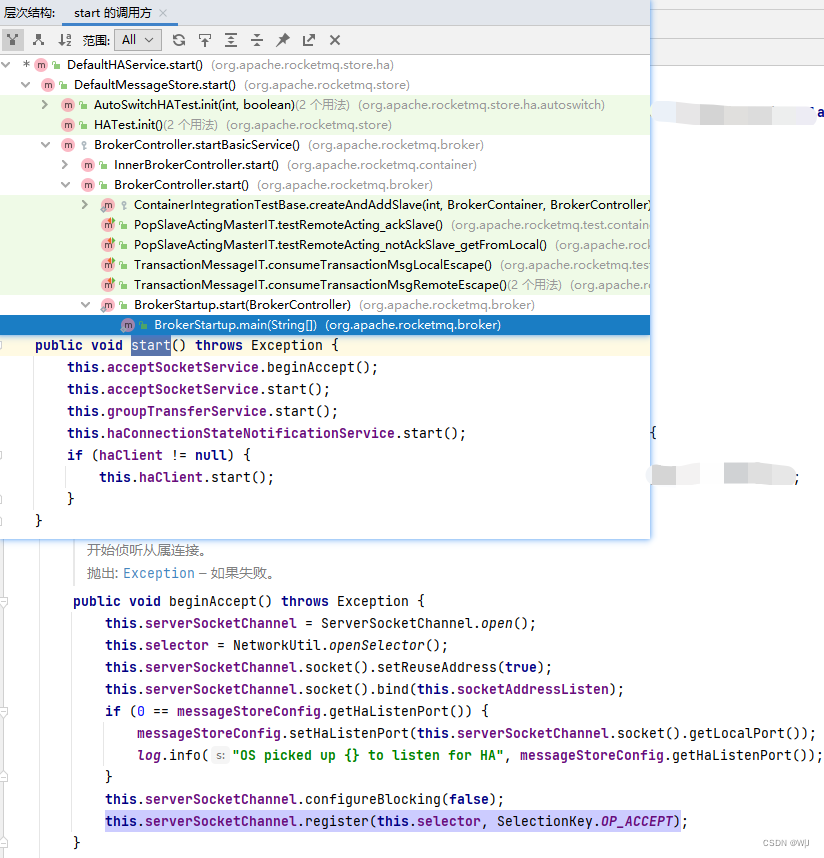
Task: Collapse the DefaultHAService.start() root node
Action: 6,65
